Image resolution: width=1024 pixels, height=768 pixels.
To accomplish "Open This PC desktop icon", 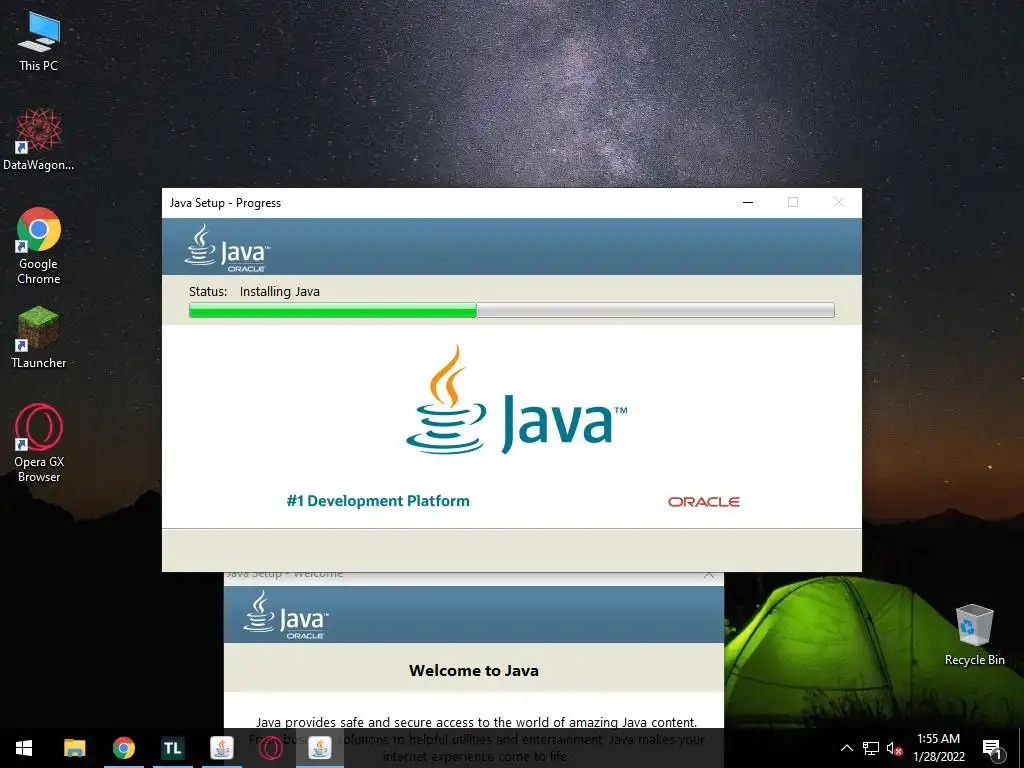I will tap(39, 40).
